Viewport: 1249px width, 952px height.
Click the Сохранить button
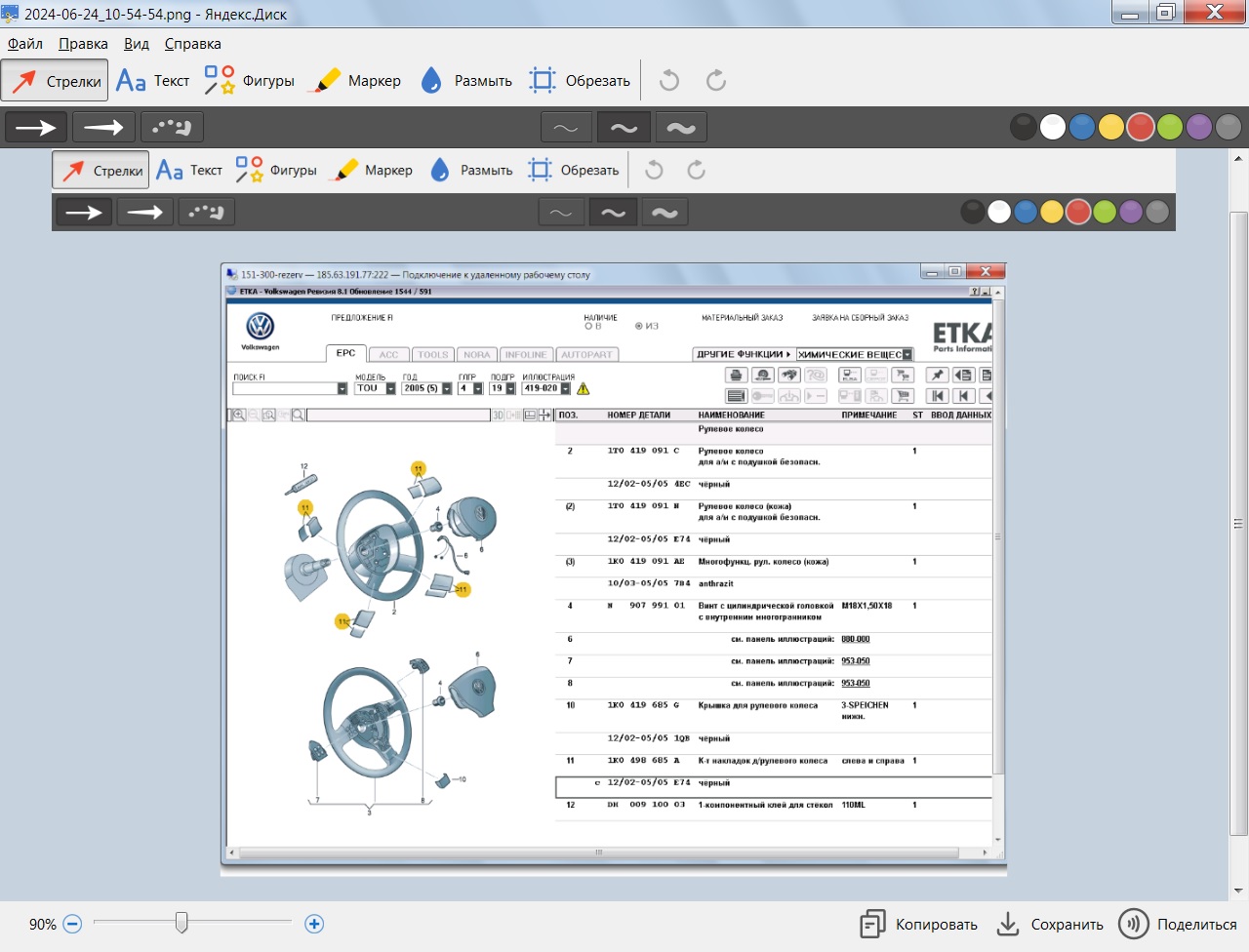coord(1050,924)
